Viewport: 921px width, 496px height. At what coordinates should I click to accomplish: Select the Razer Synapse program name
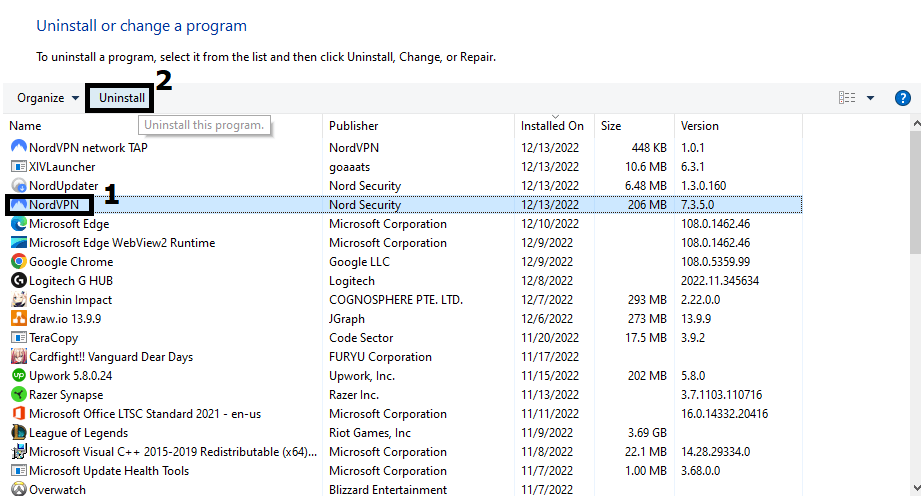pyautogui.click(x=66, y=395)
